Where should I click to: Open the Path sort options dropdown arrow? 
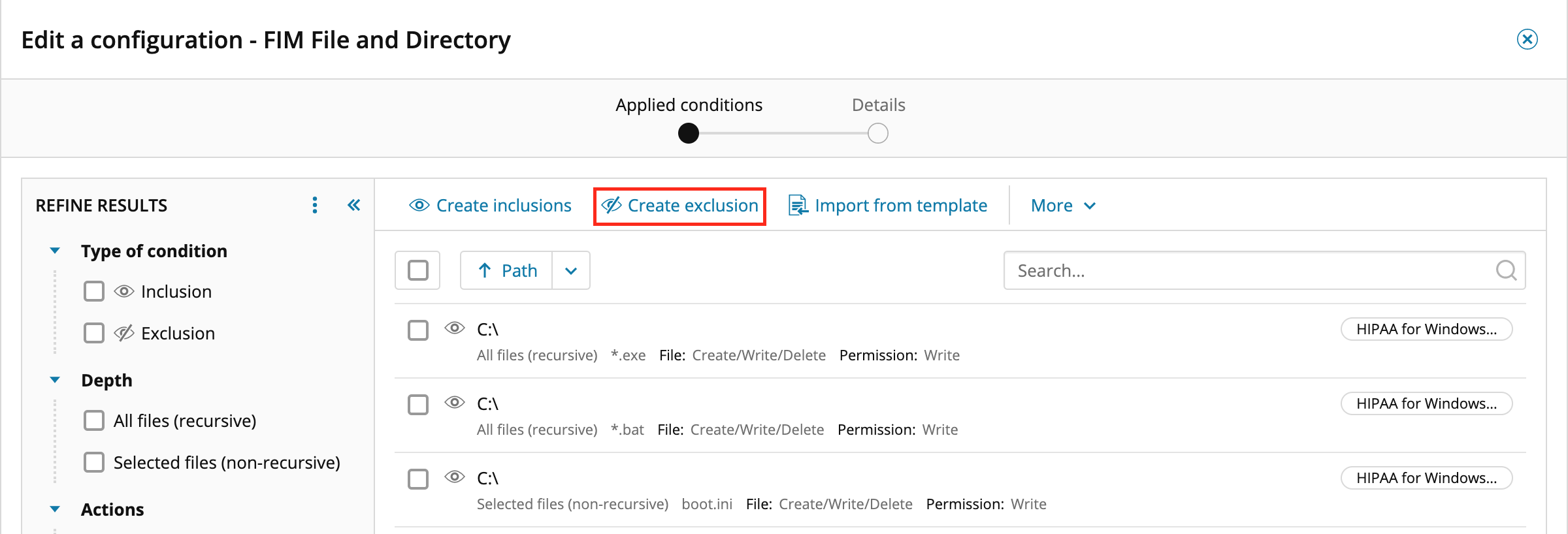[x=571, y=270]
